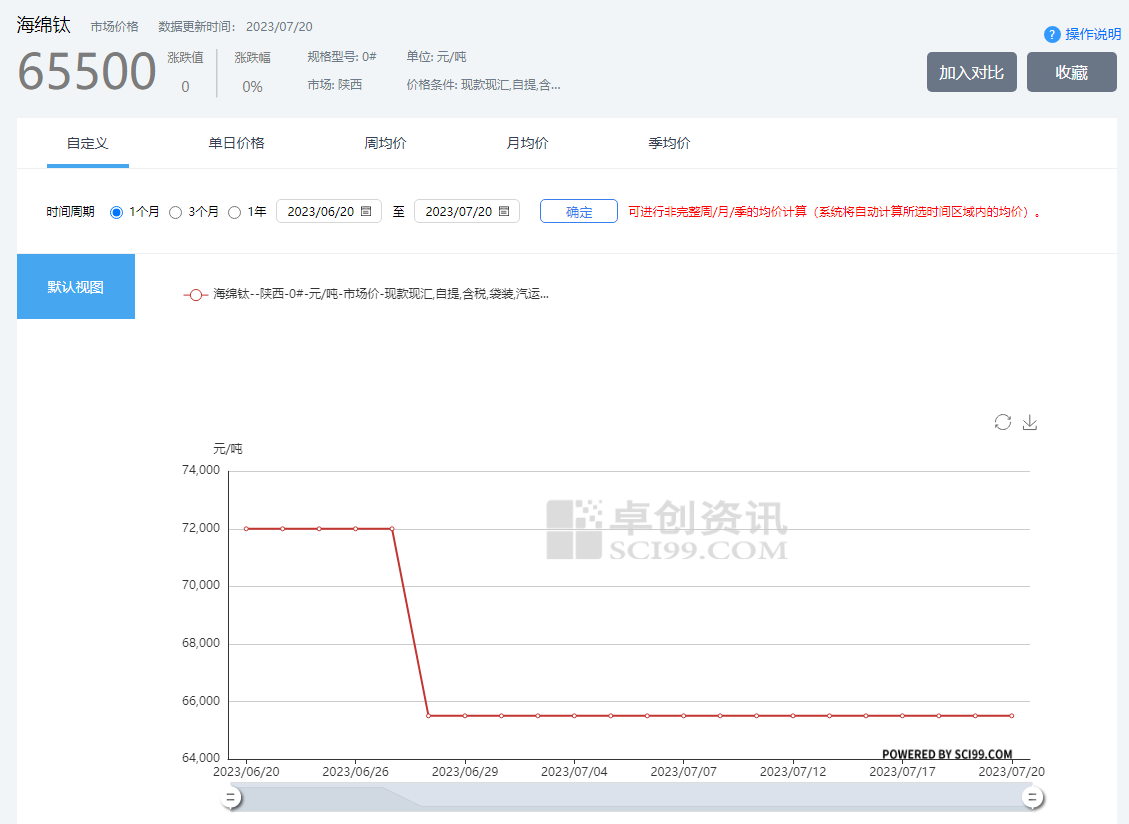The width and height of the screenshot is (1129, 824).
Task: Open the help question mark icon
Action: click(x=1052, y=34)
